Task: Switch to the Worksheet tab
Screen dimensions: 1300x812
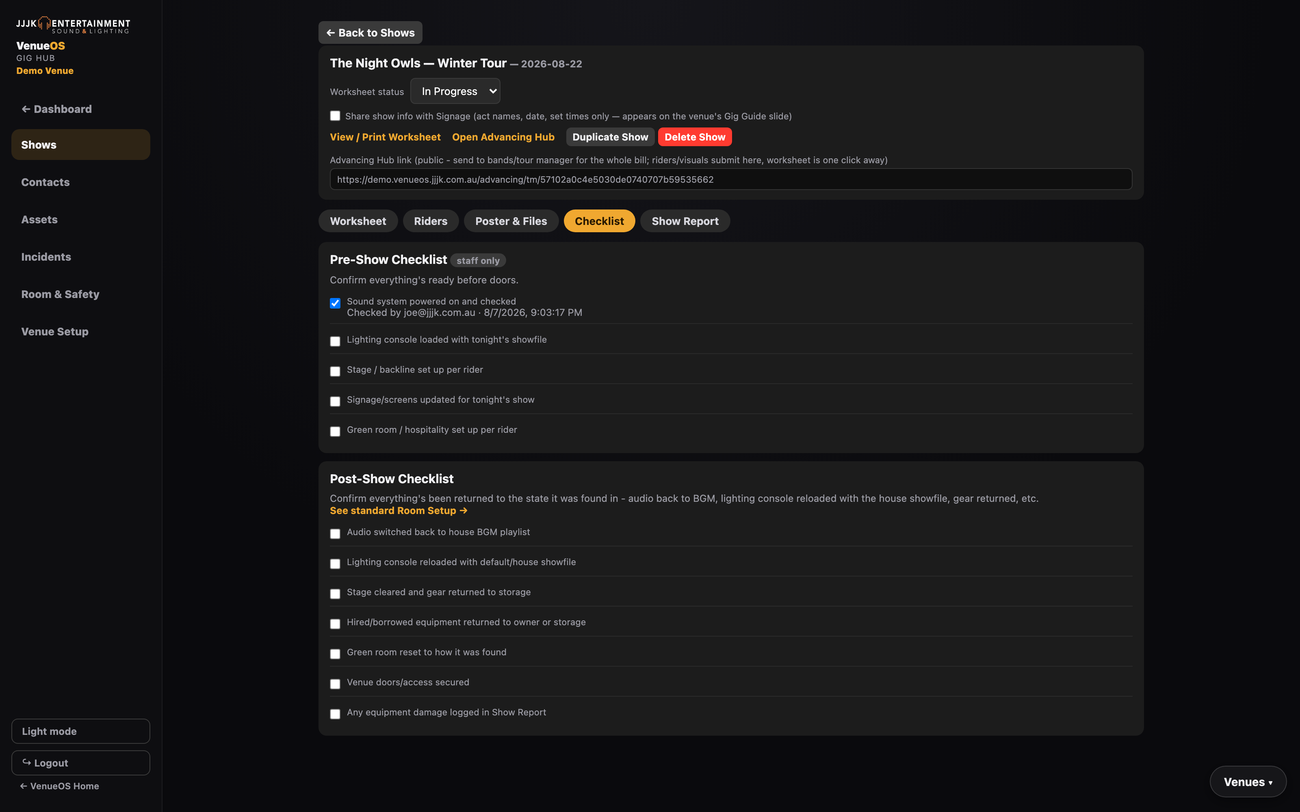Action: coord(358,221)
